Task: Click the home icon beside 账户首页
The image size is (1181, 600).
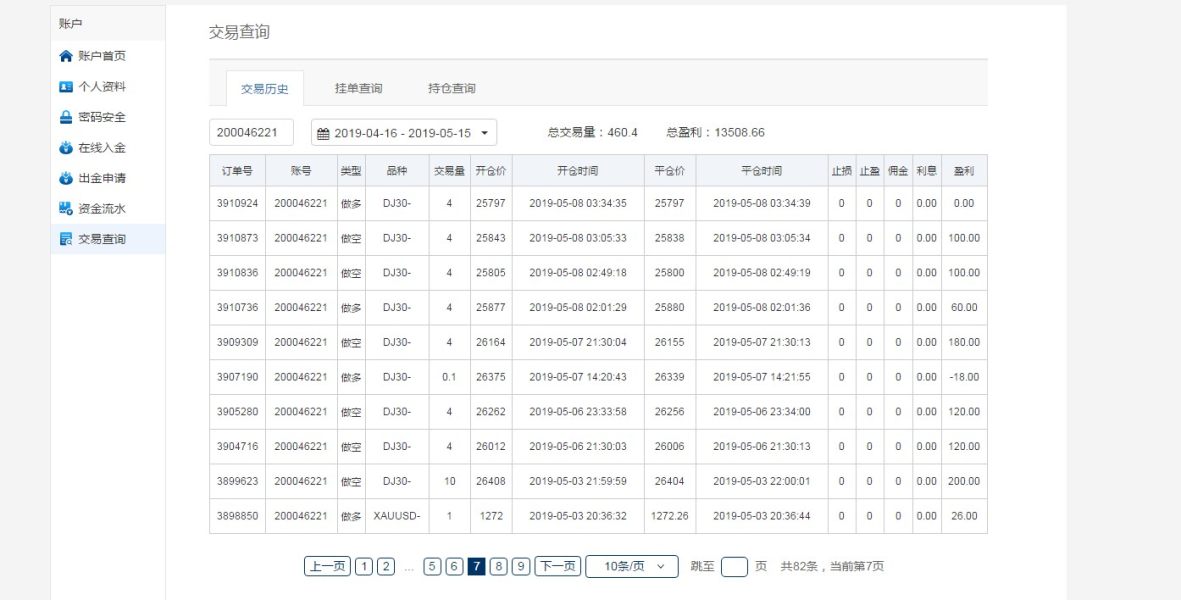Action: click(66, 56)
